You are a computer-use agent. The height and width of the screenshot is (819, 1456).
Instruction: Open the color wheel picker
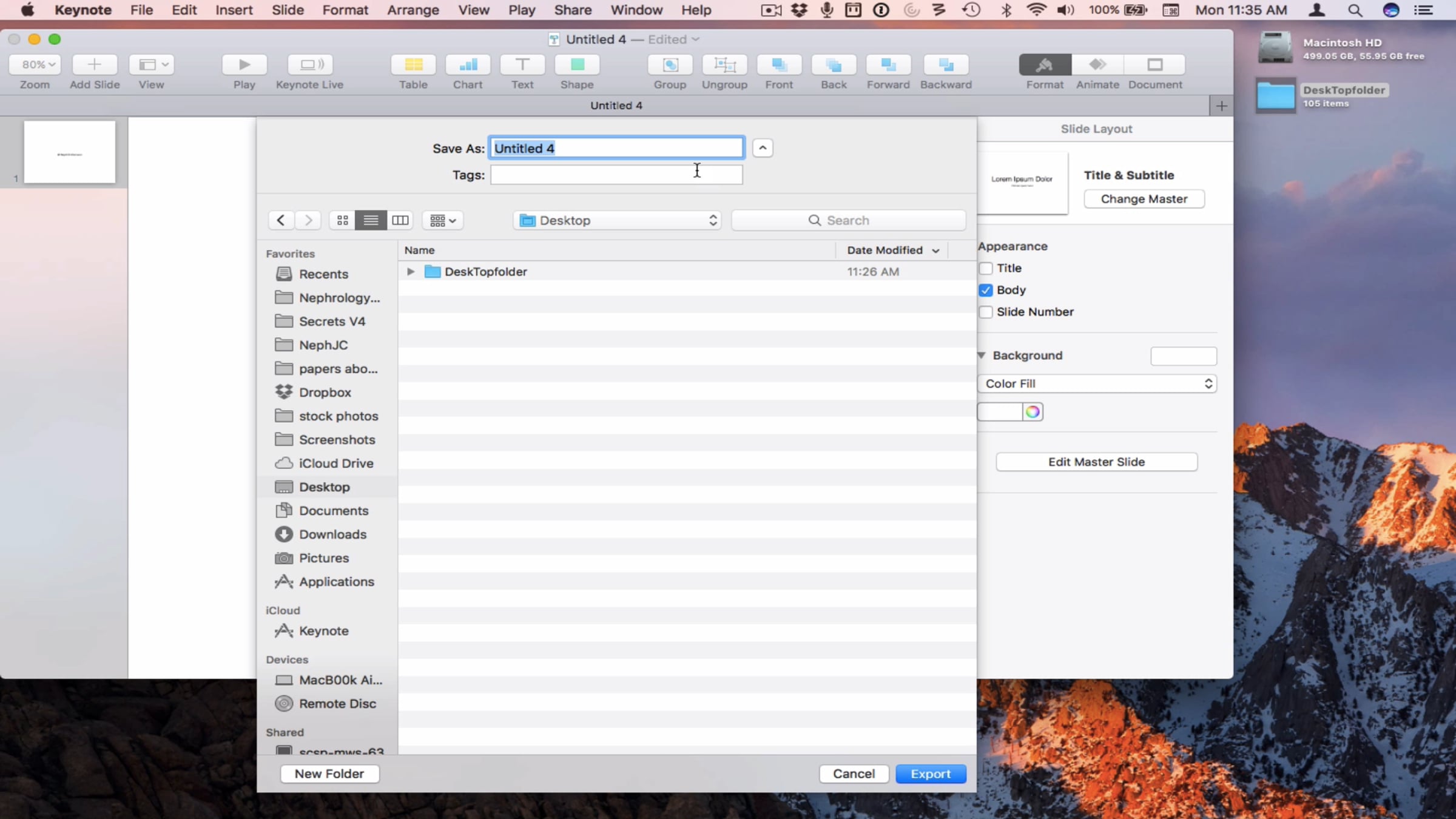tap(1033, 412)
